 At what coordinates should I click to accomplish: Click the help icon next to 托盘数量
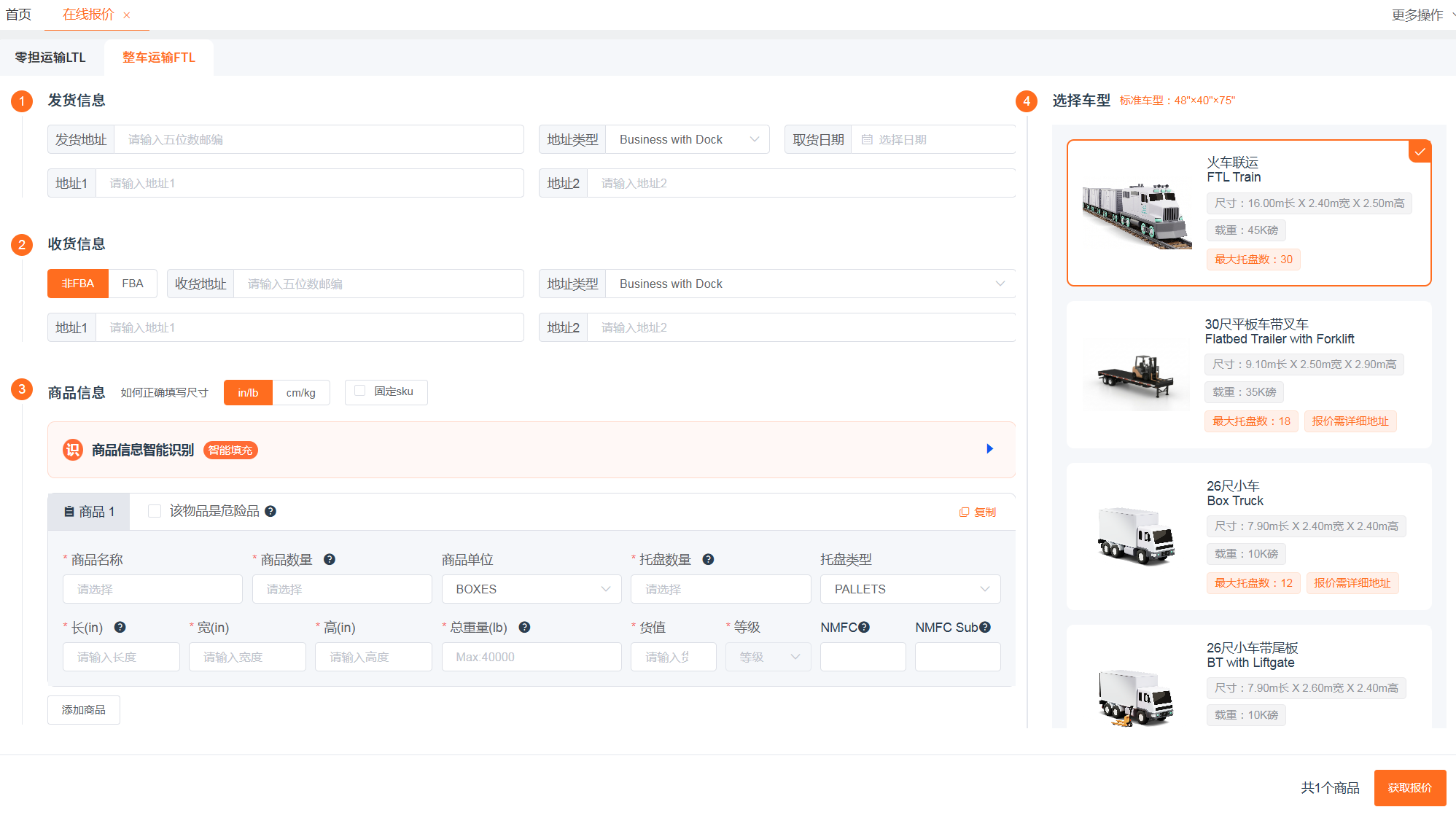[708, 559]
